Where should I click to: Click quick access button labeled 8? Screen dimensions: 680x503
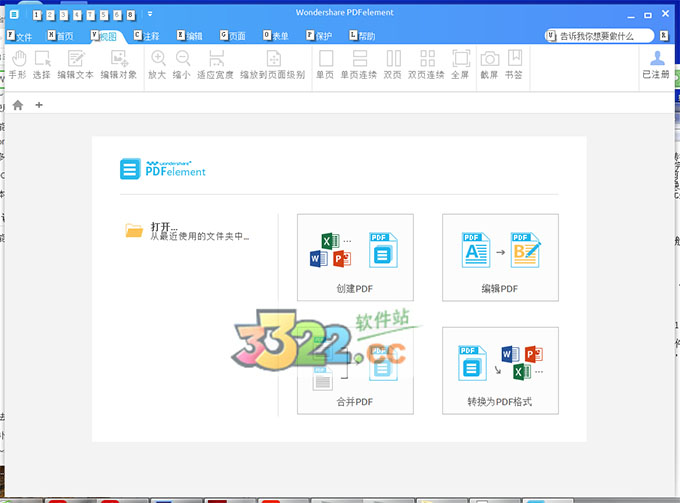click(x=131, y=16)
